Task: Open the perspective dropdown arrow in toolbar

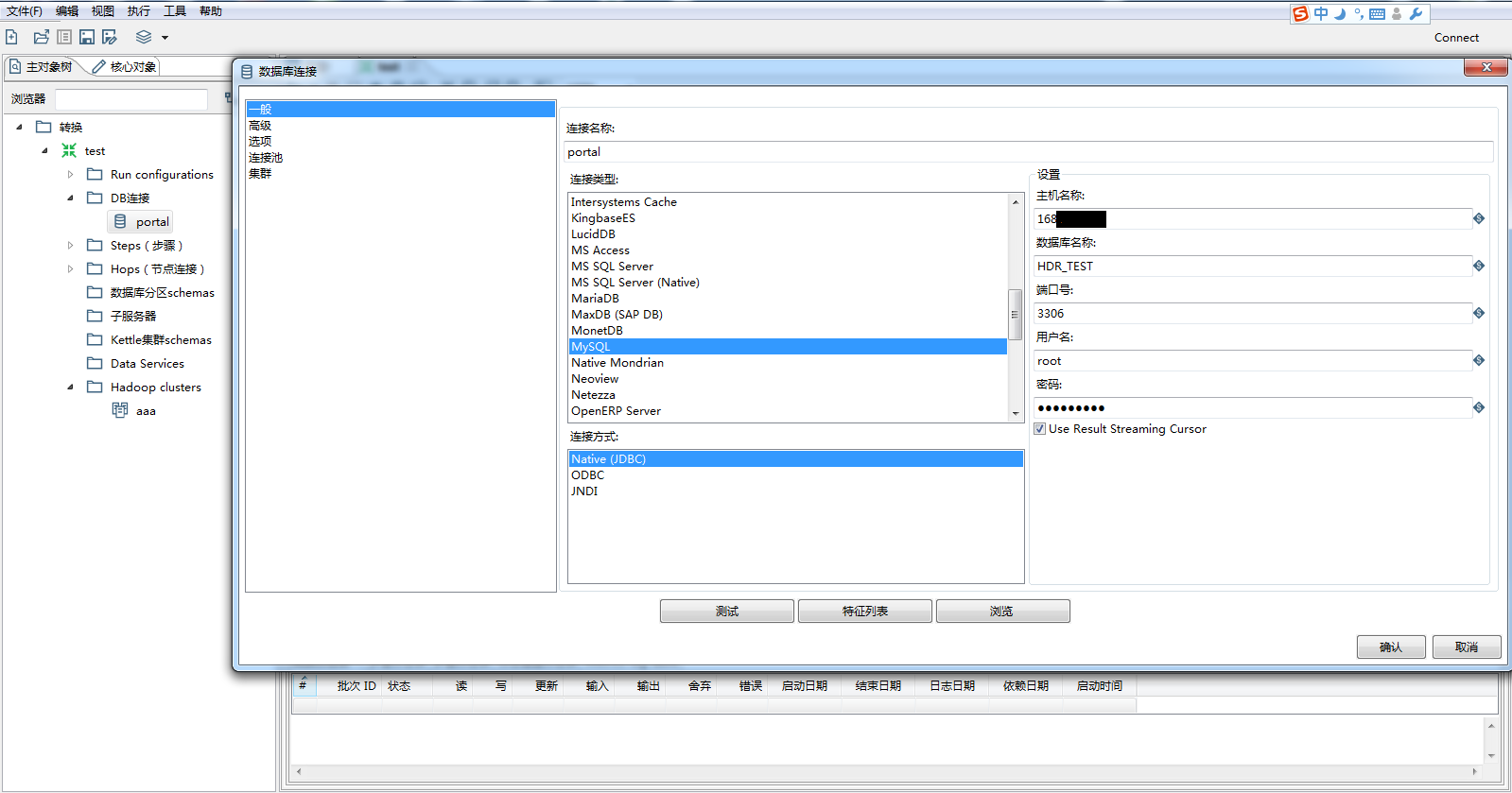Action: click(165, 38)
